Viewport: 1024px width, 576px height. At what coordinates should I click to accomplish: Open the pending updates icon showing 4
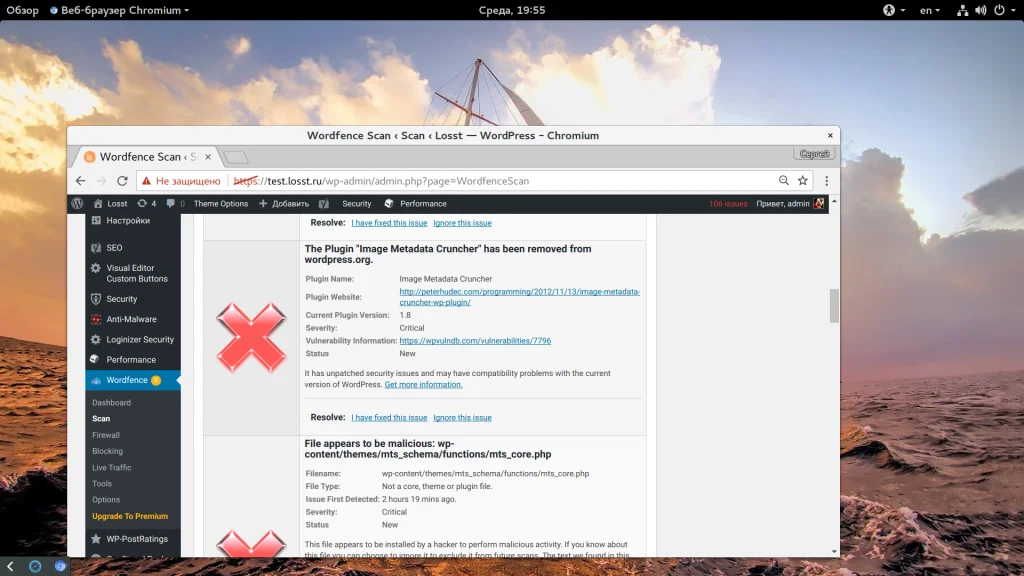click(x=147, y=204)
